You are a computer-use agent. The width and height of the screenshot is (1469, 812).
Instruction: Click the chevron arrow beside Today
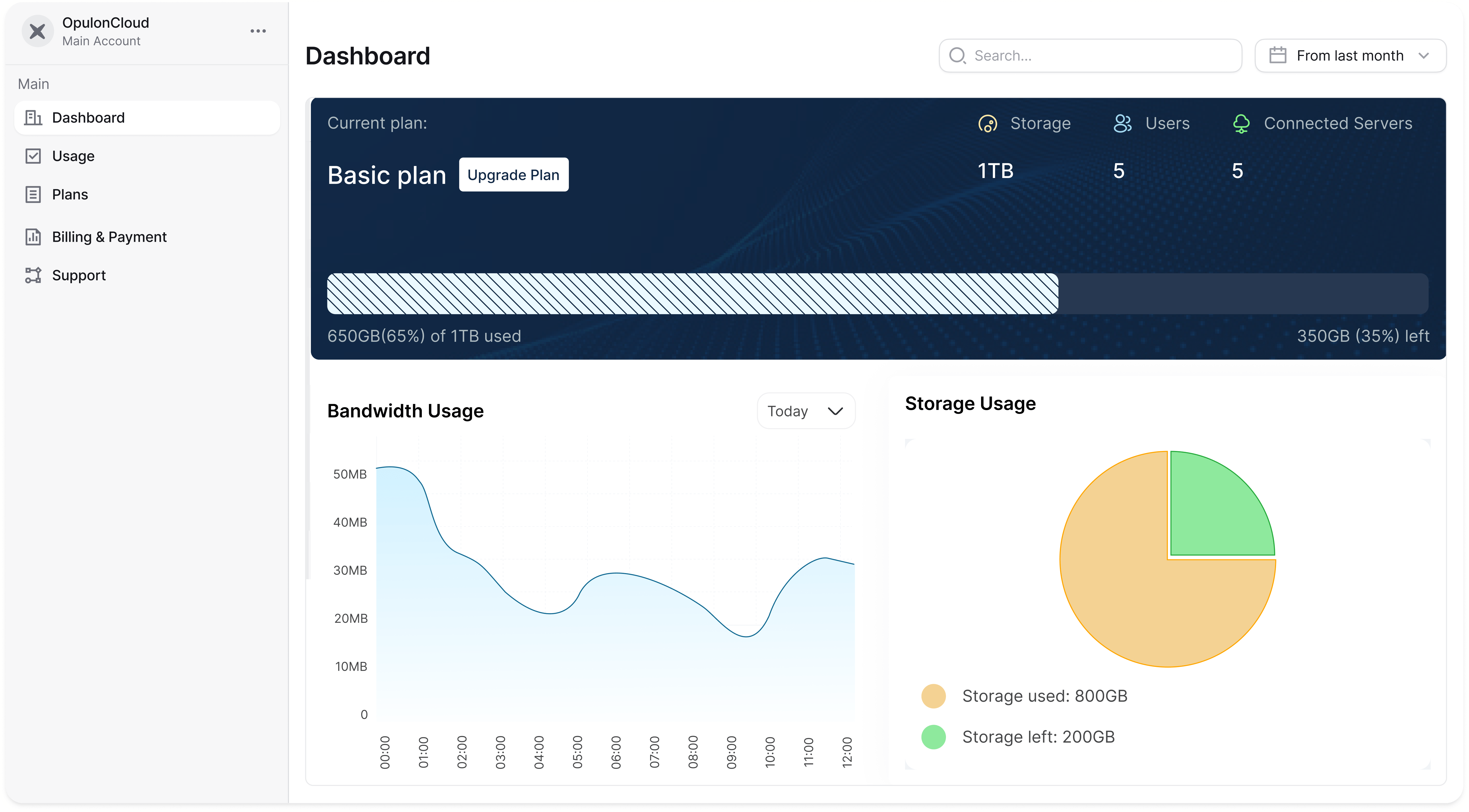point(835,411)
